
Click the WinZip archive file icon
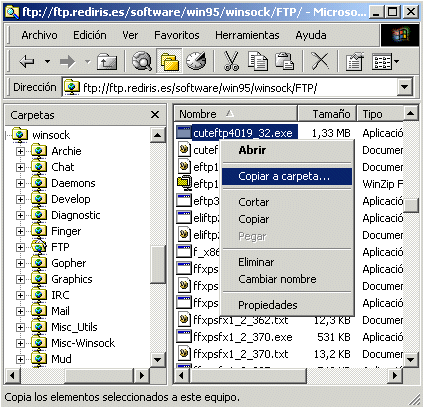(x=184, y=183)
